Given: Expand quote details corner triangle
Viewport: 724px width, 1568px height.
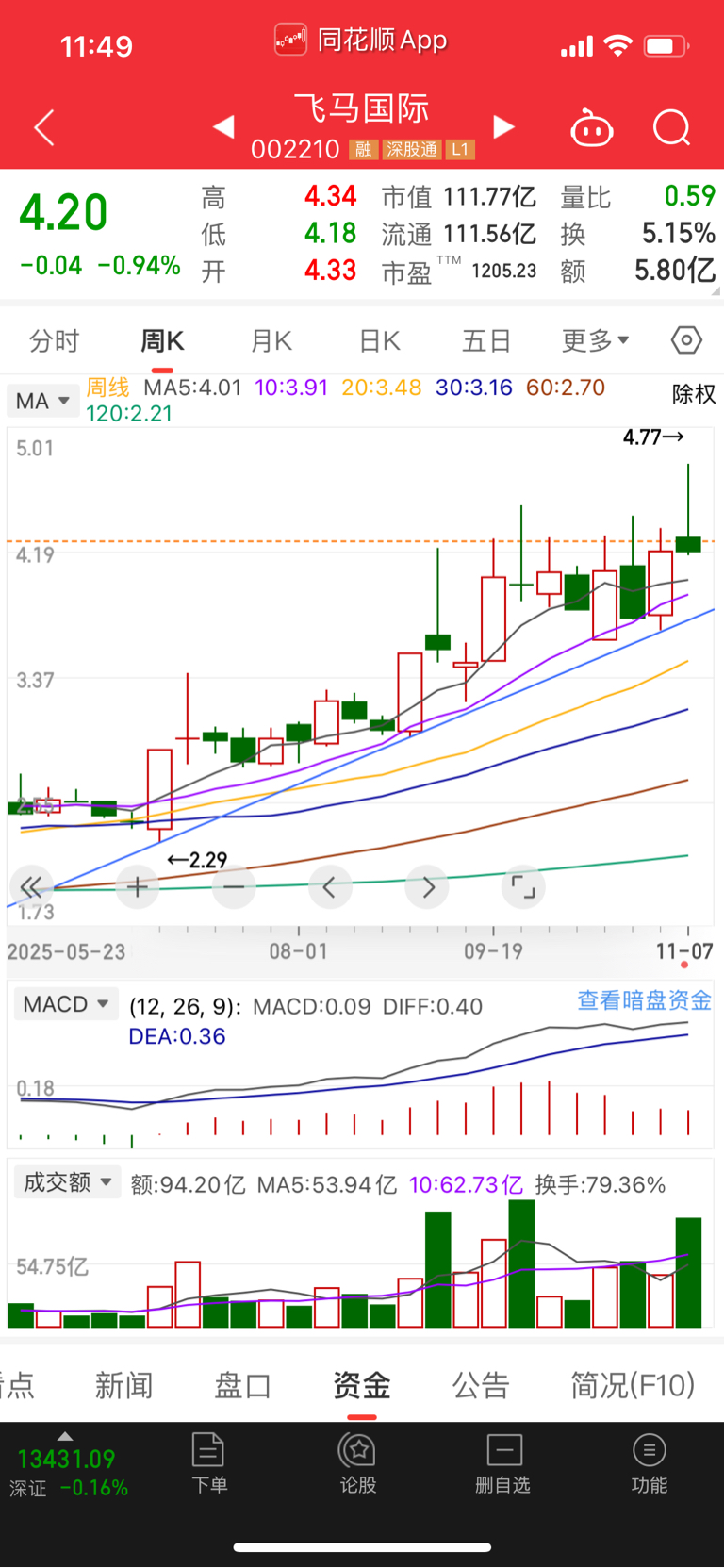Looking at the screenshot, I should pos(716,291).
